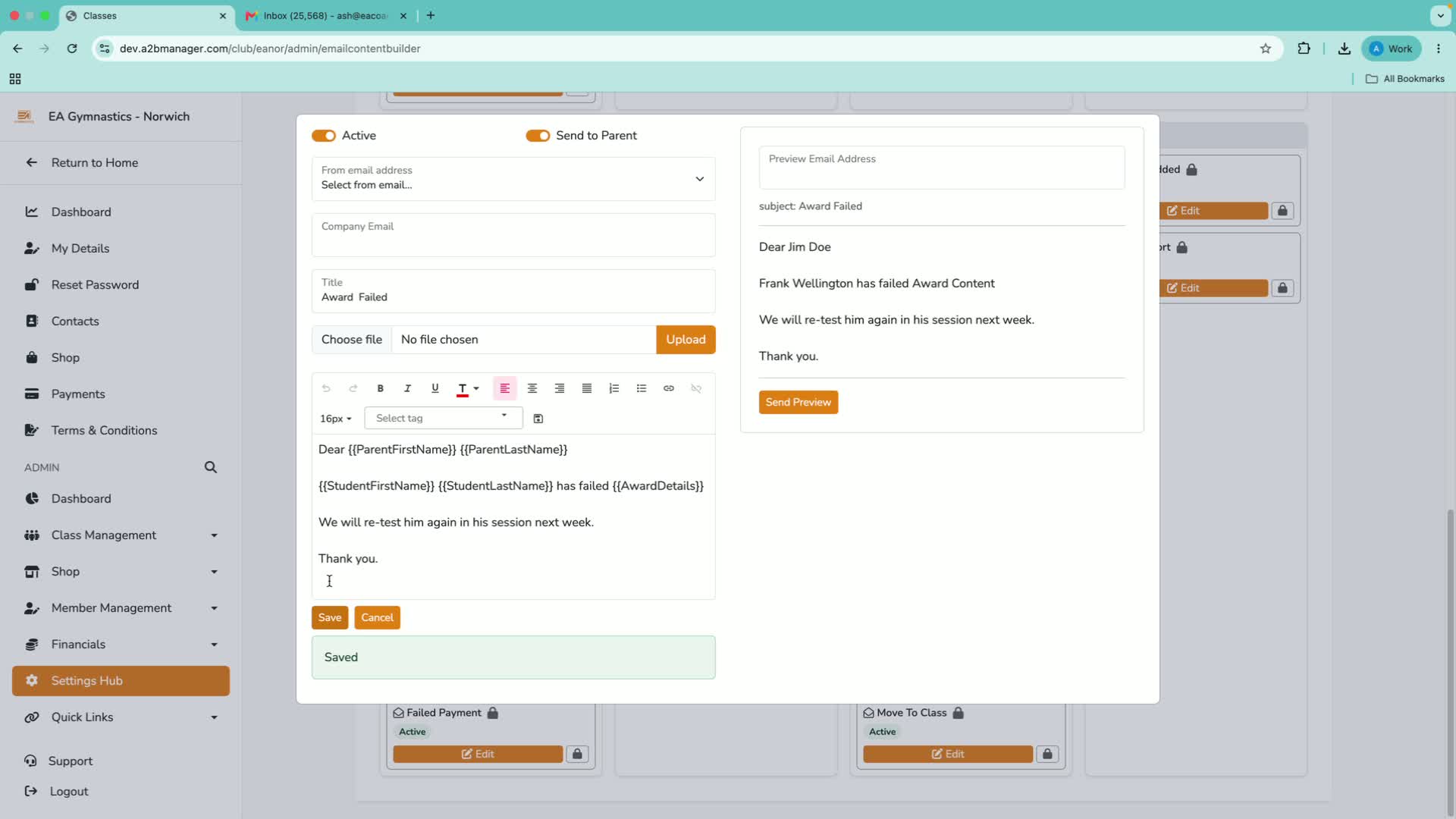1456x819 pixels.
Task: Toggle italic text in the editor
Action: pyautogui.click(x=407, y=388)
